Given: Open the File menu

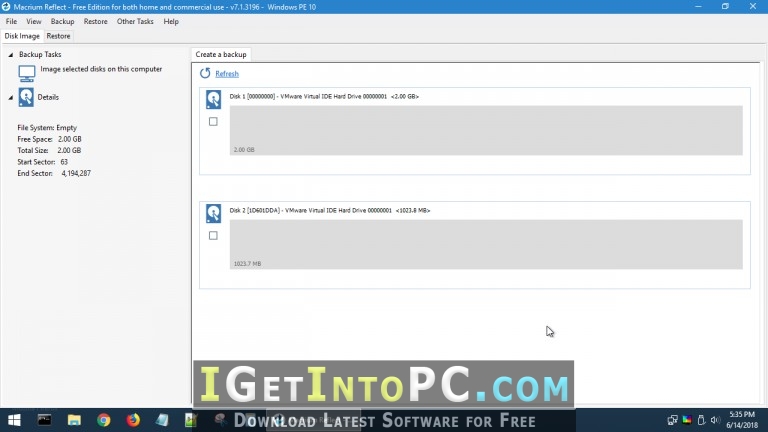Looking at the screenshot, I should point(11,22).
